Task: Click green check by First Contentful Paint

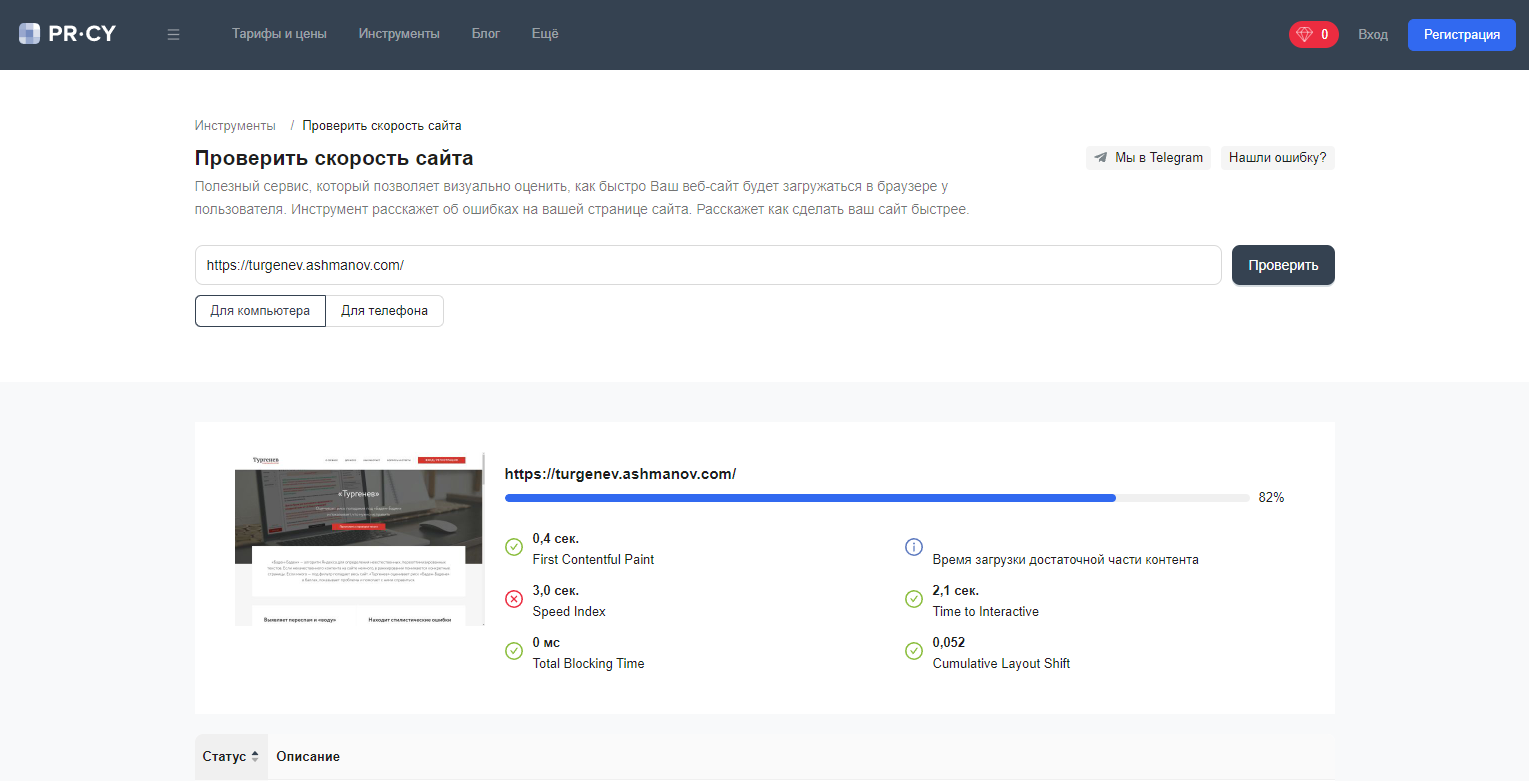Action: pyautogui.click(x=514, y=547)
